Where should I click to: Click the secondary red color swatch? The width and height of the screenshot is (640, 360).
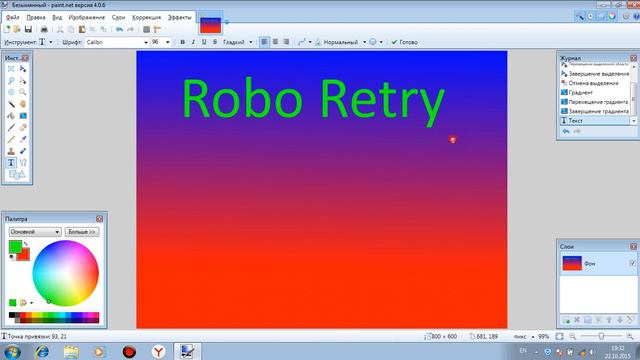[x=24, y=256]
